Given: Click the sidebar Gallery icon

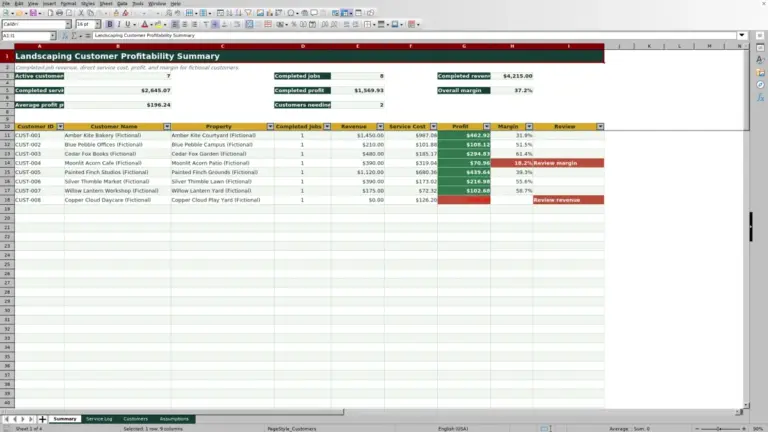Looking at the screenshot, I should point(760,72).
